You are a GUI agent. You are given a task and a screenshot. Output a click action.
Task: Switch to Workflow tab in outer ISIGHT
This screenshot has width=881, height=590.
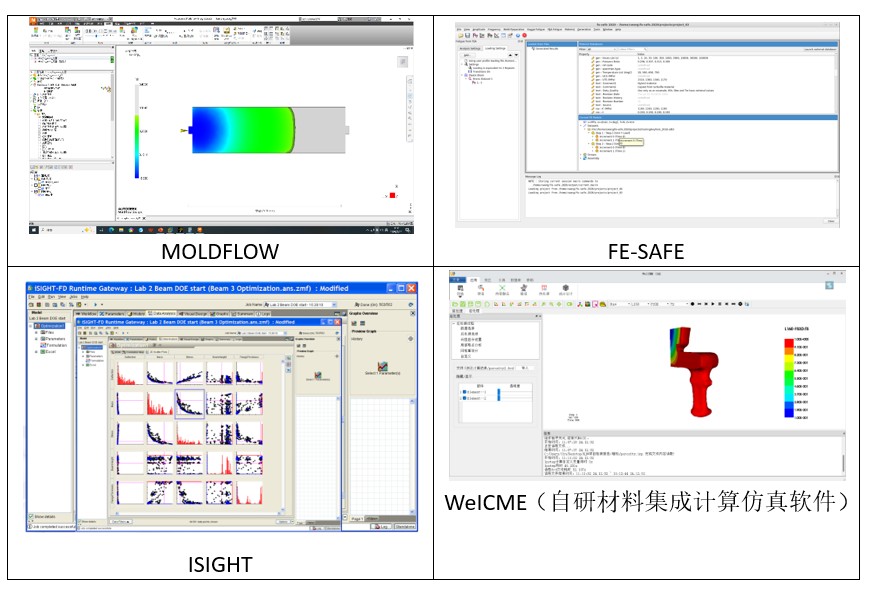point(85,314)
